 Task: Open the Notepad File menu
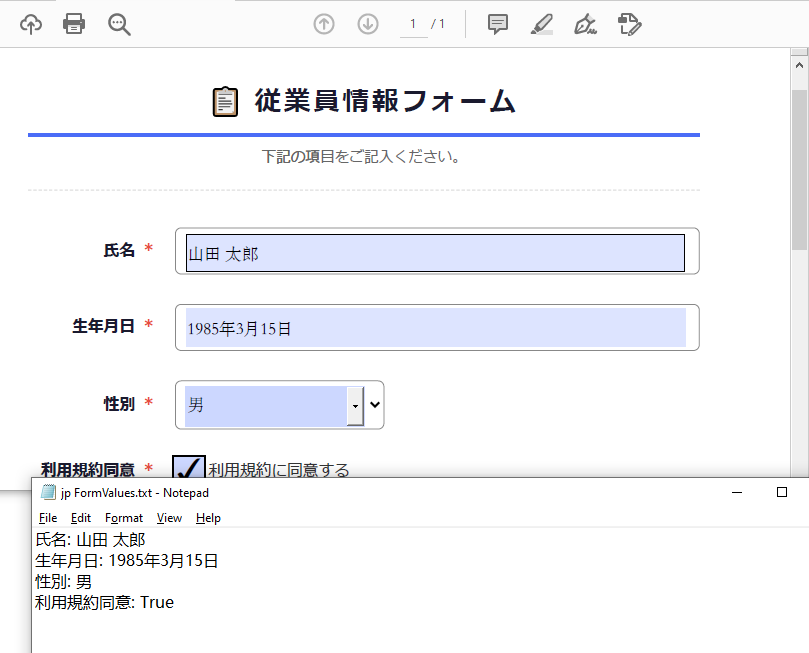(x=48, y=518)
